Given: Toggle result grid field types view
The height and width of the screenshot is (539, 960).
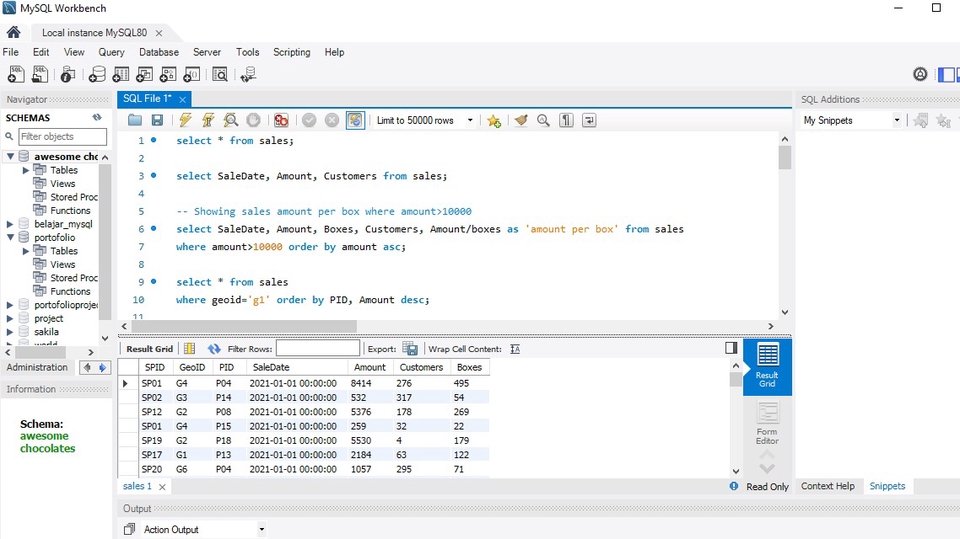Looking at the screenshot, I should (190, 349).
